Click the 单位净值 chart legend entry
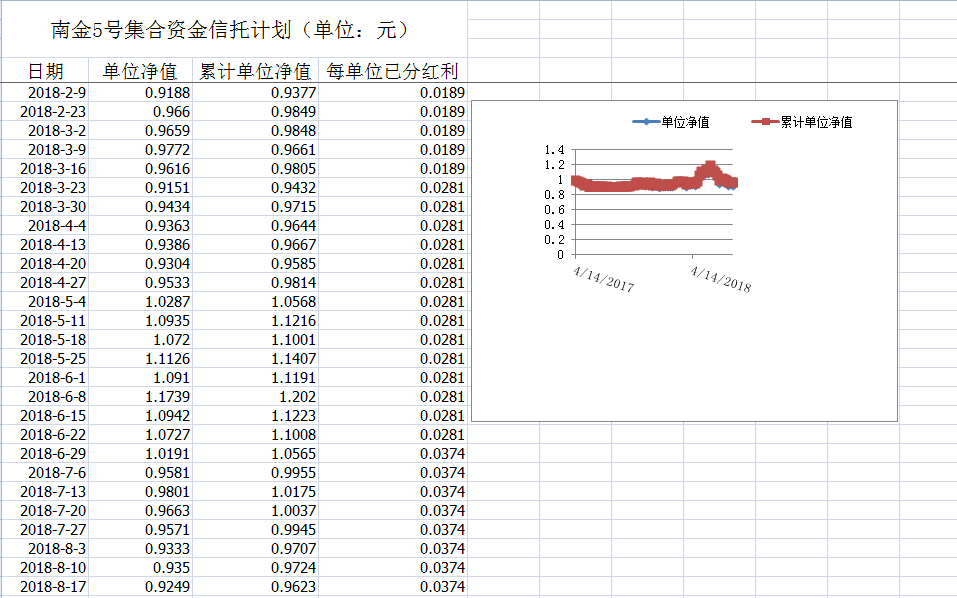Image resolution: width=957 pixels, height=598 pixels. coord(671,122)
